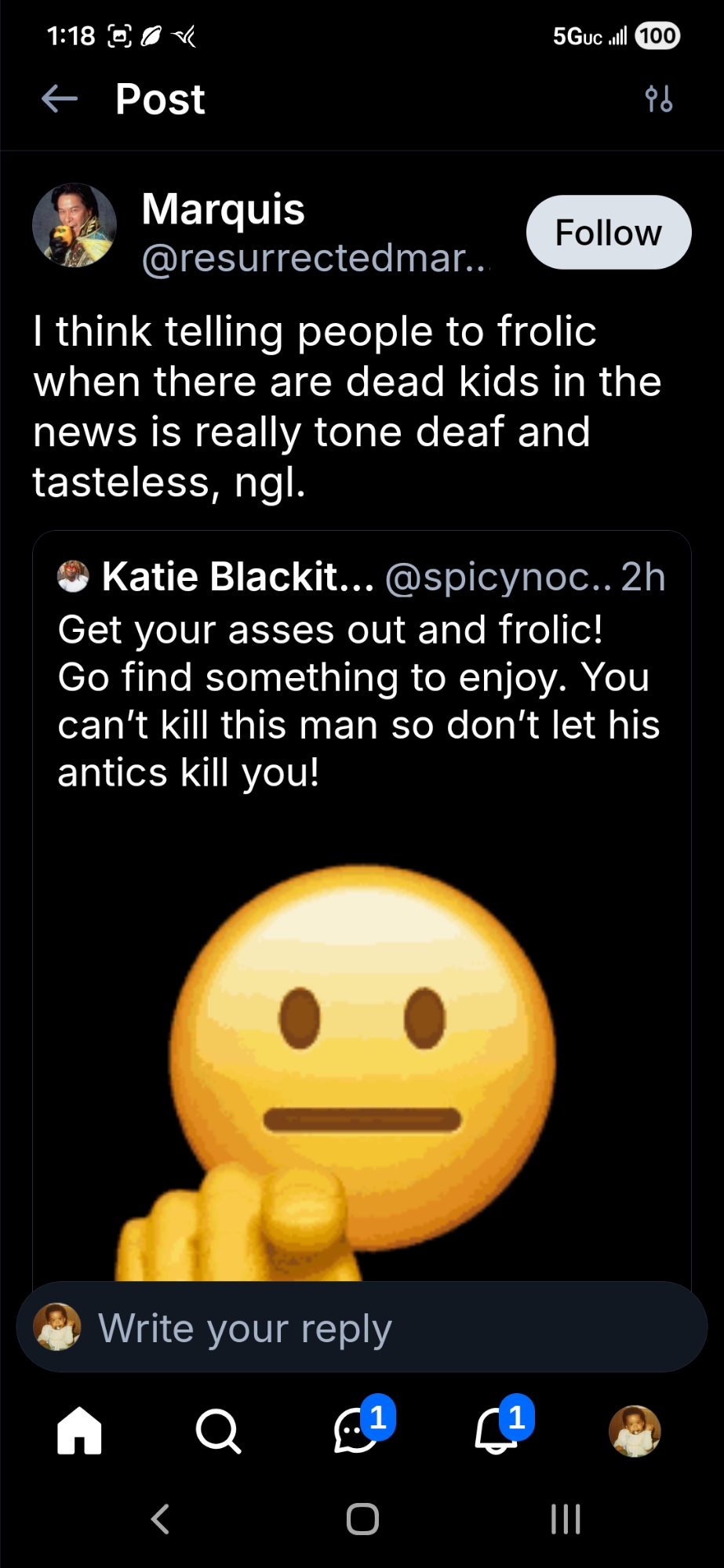Screen dimensions: 724x1568
Task: Open Katie Blackit's quoted avatar
Action: [74, 577]
